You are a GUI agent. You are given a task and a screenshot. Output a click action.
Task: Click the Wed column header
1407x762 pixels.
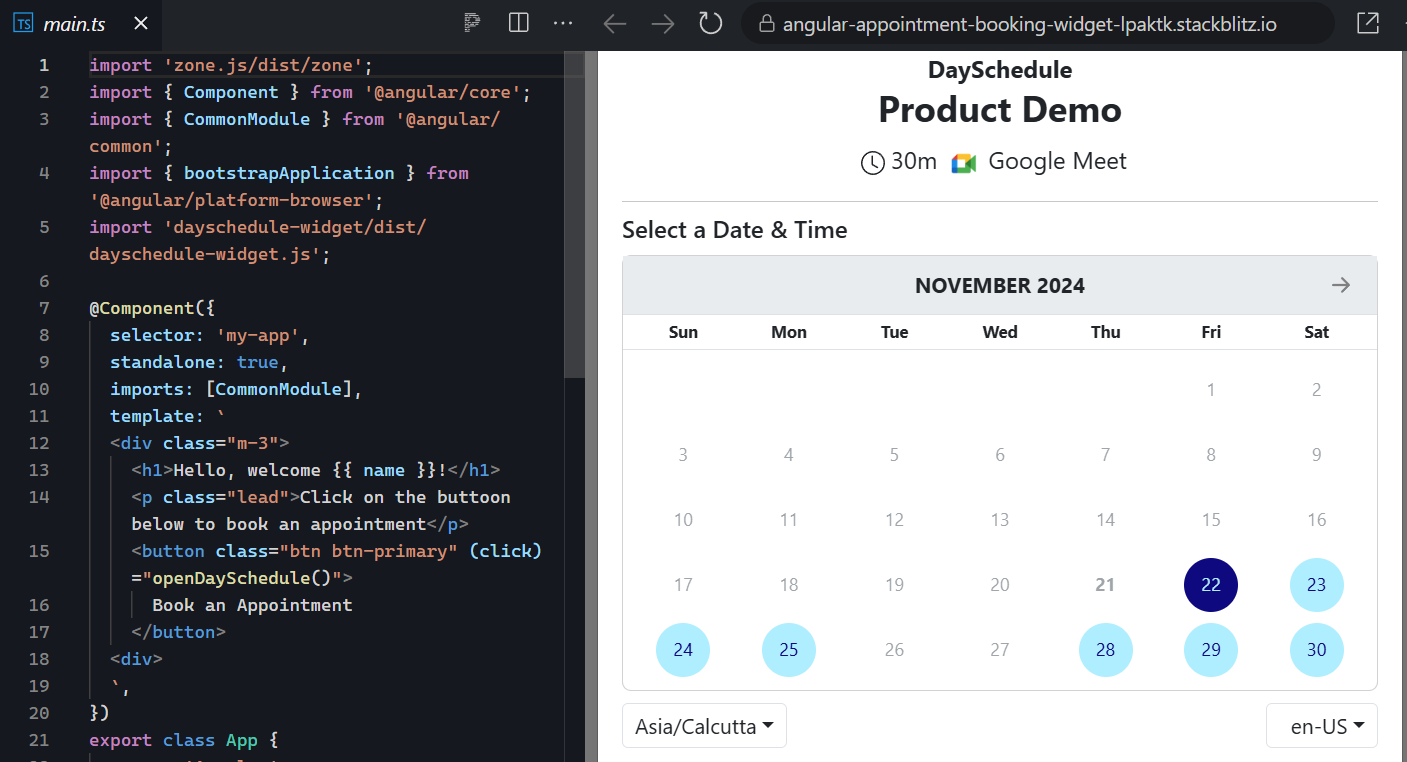coord(1000,332)
